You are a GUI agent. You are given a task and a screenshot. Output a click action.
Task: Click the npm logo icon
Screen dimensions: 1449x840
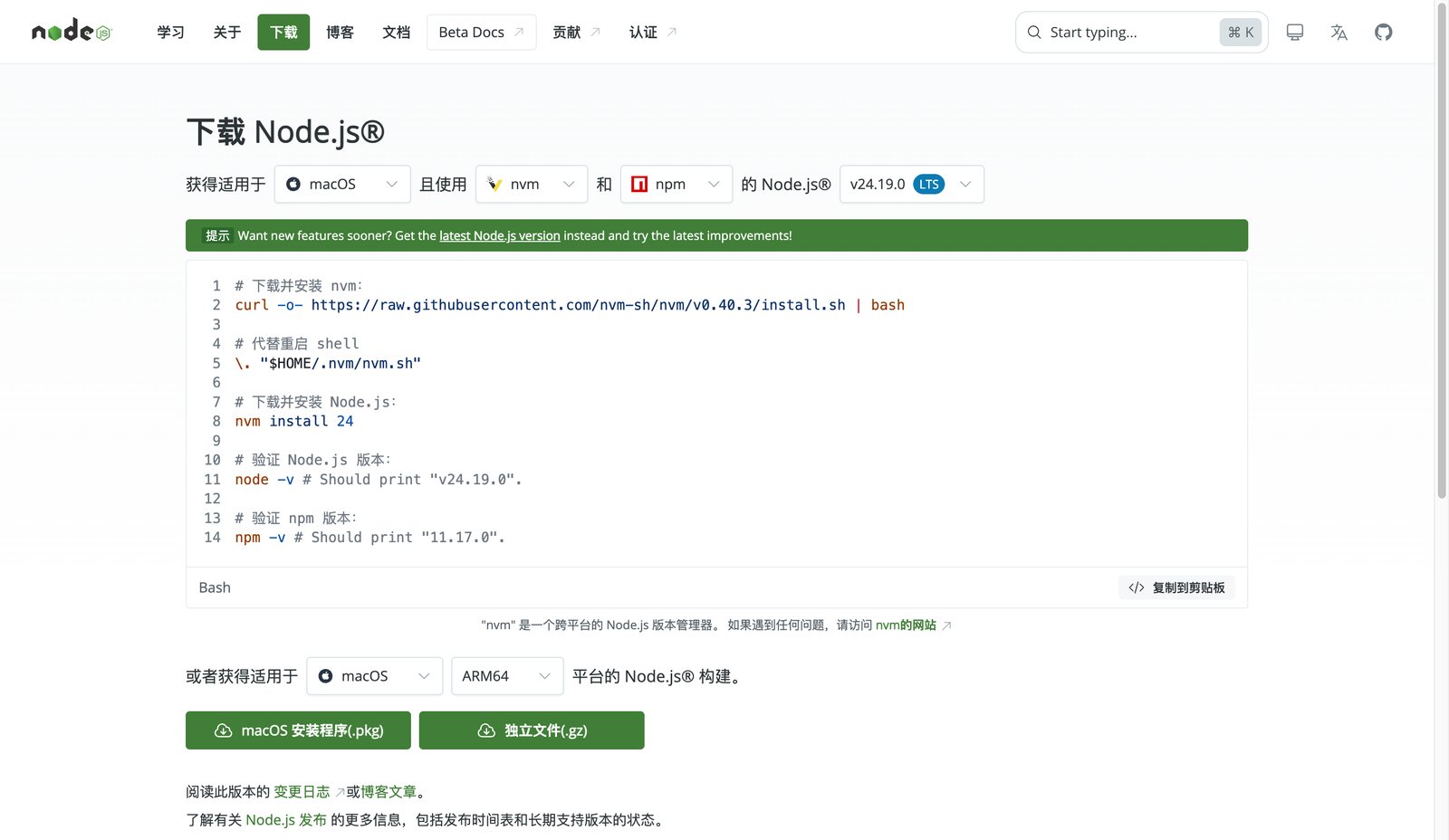[639, 184]
